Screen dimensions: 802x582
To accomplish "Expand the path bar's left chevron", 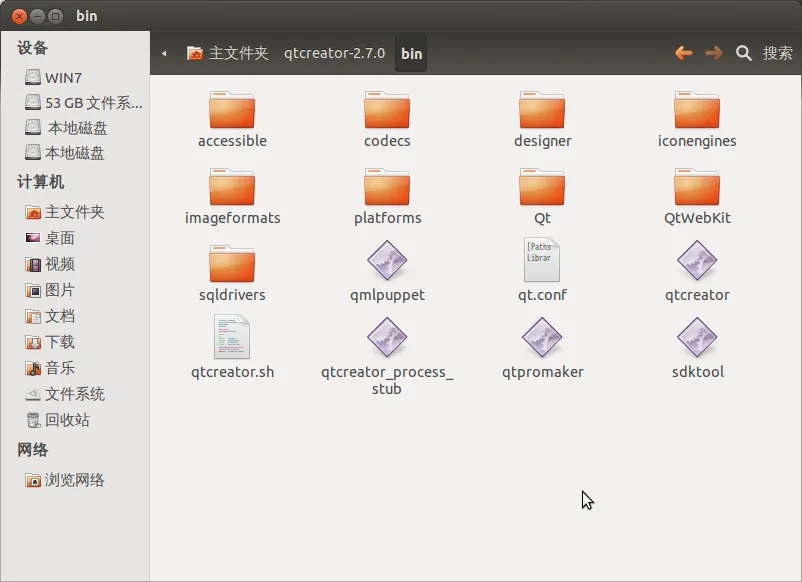I will pyautogui.click(x=164, y=53).
